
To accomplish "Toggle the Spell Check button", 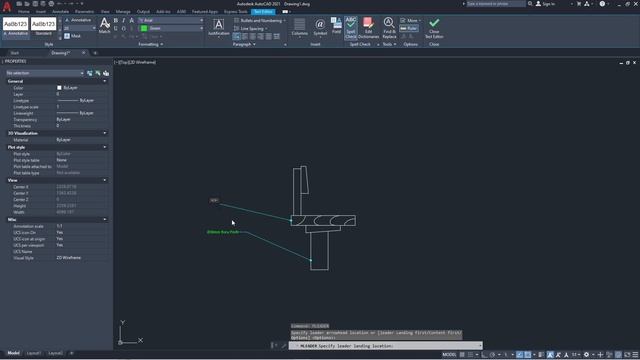I will point(351,28).
